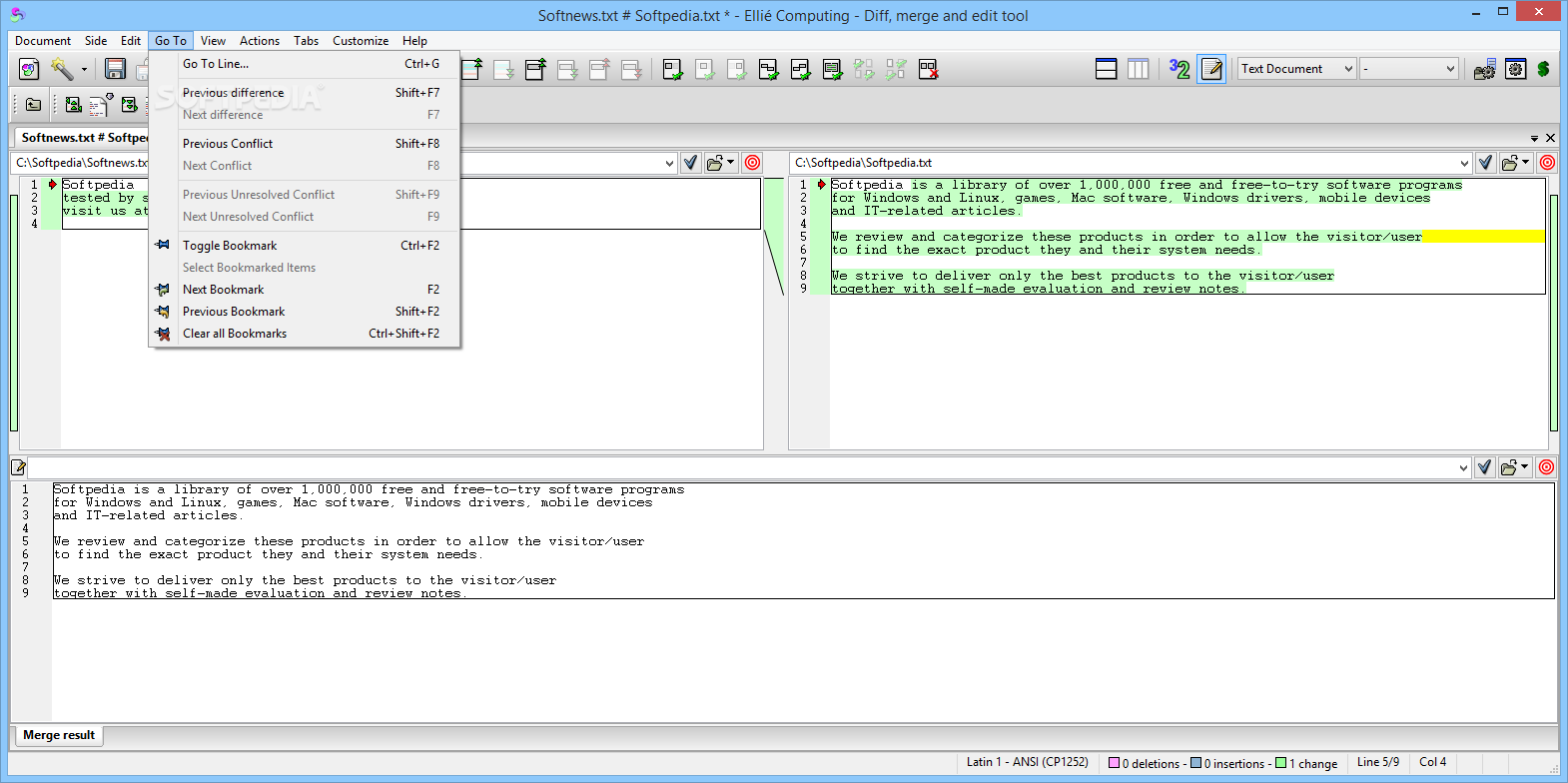Click the green difference overview bar at far right

tap(1554, 313)
